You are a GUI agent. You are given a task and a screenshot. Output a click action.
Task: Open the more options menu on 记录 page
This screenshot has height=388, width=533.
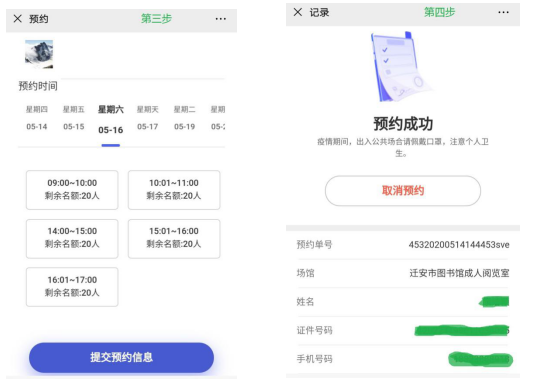pos(503,12)
